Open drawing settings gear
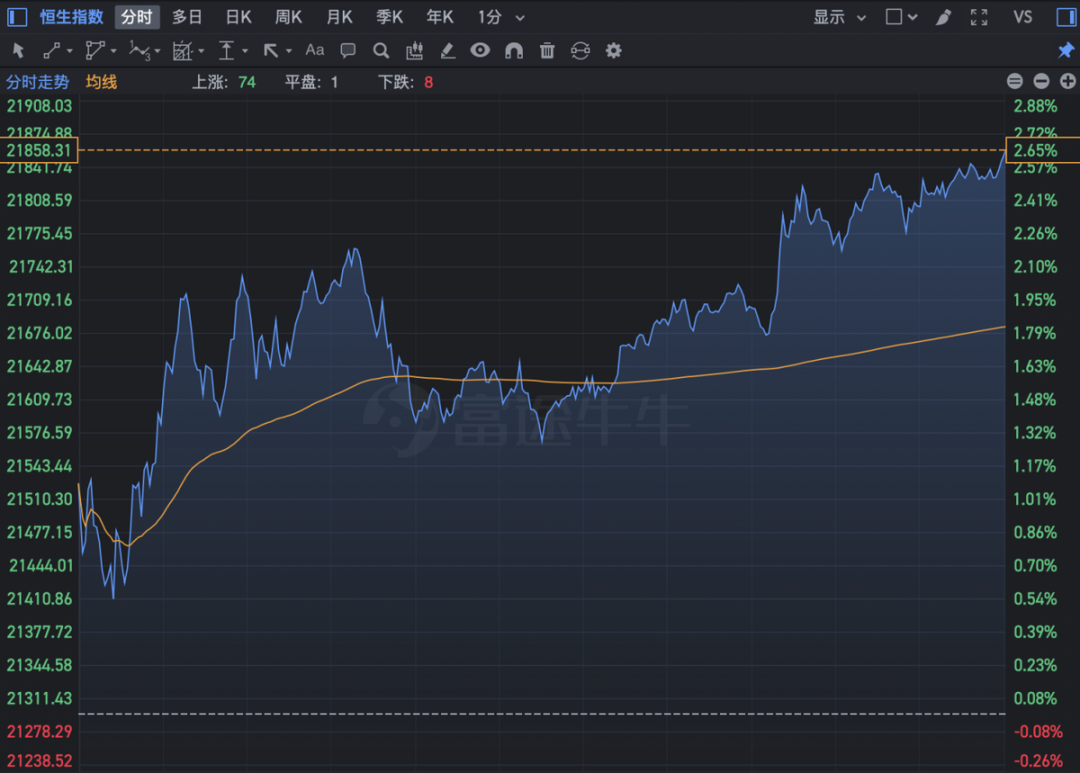 point(613,50)
